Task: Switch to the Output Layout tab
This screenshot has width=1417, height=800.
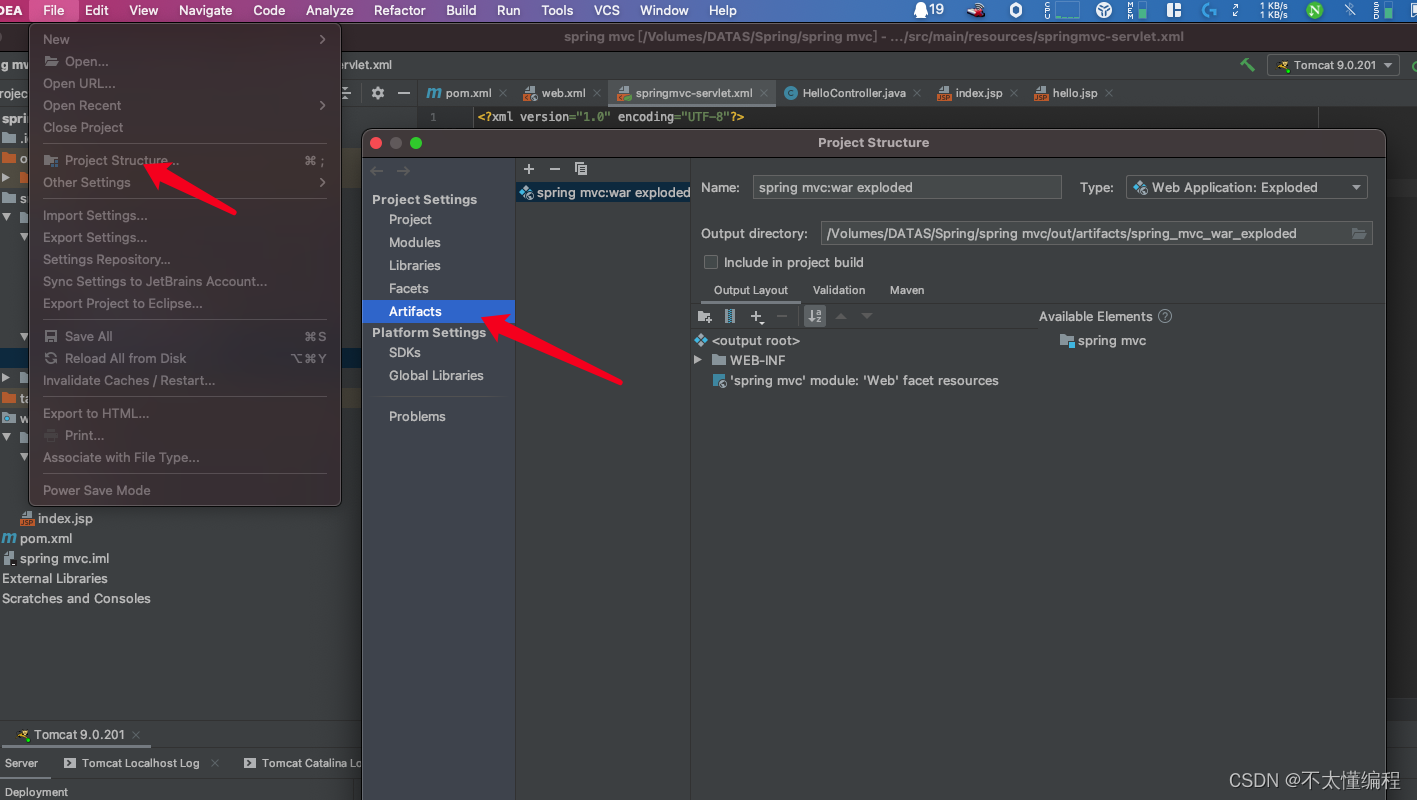Action: [751, 290]
